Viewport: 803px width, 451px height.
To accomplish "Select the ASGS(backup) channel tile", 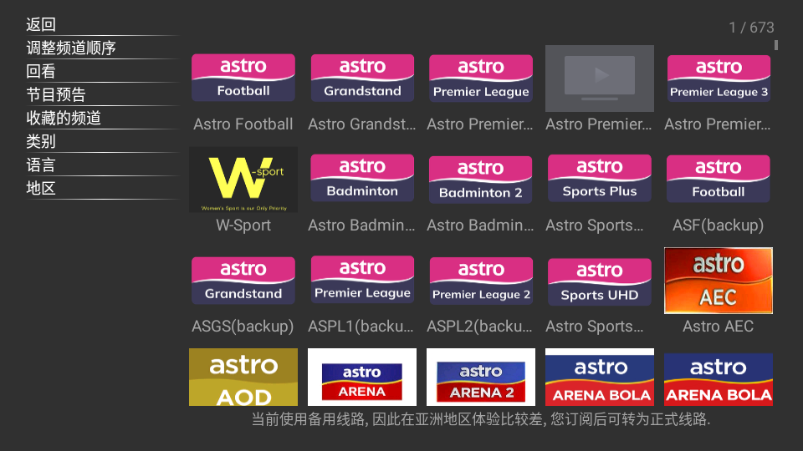I will tap(243, 281).
